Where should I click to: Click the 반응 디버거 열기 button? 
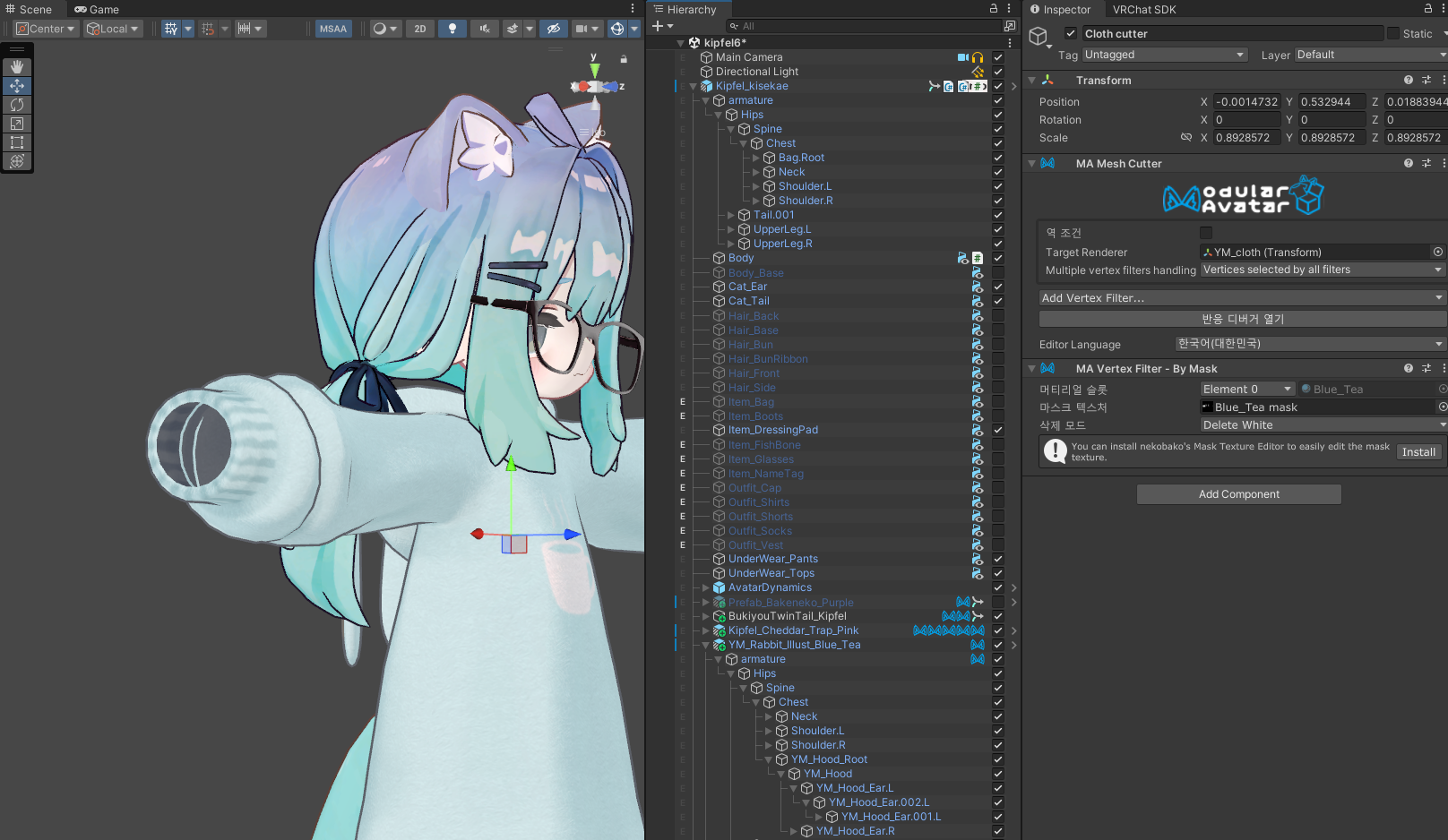[x=1243, y=319]
